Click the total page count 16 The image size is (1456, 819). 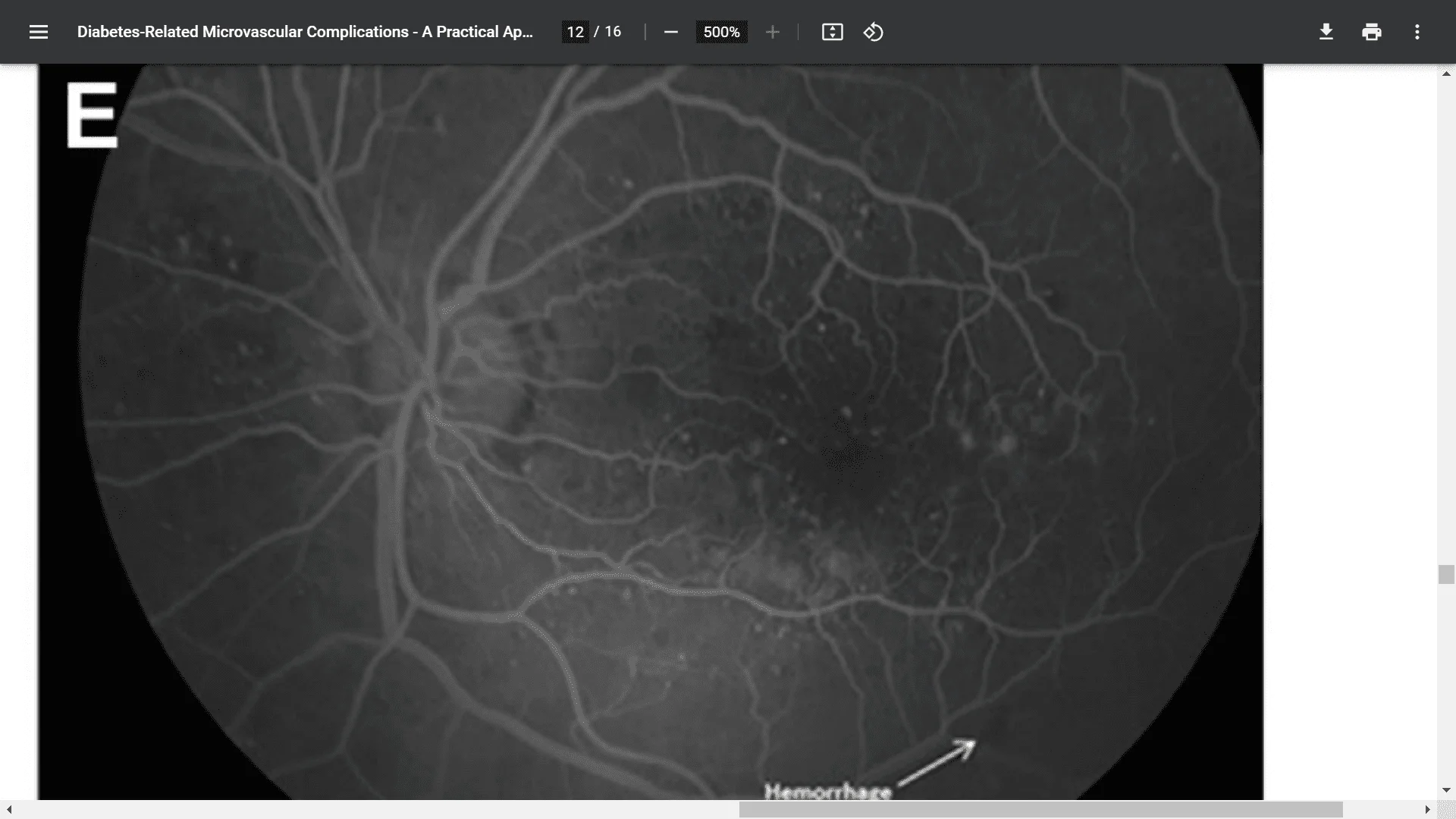pyautogui.click(x=613, y=32)
